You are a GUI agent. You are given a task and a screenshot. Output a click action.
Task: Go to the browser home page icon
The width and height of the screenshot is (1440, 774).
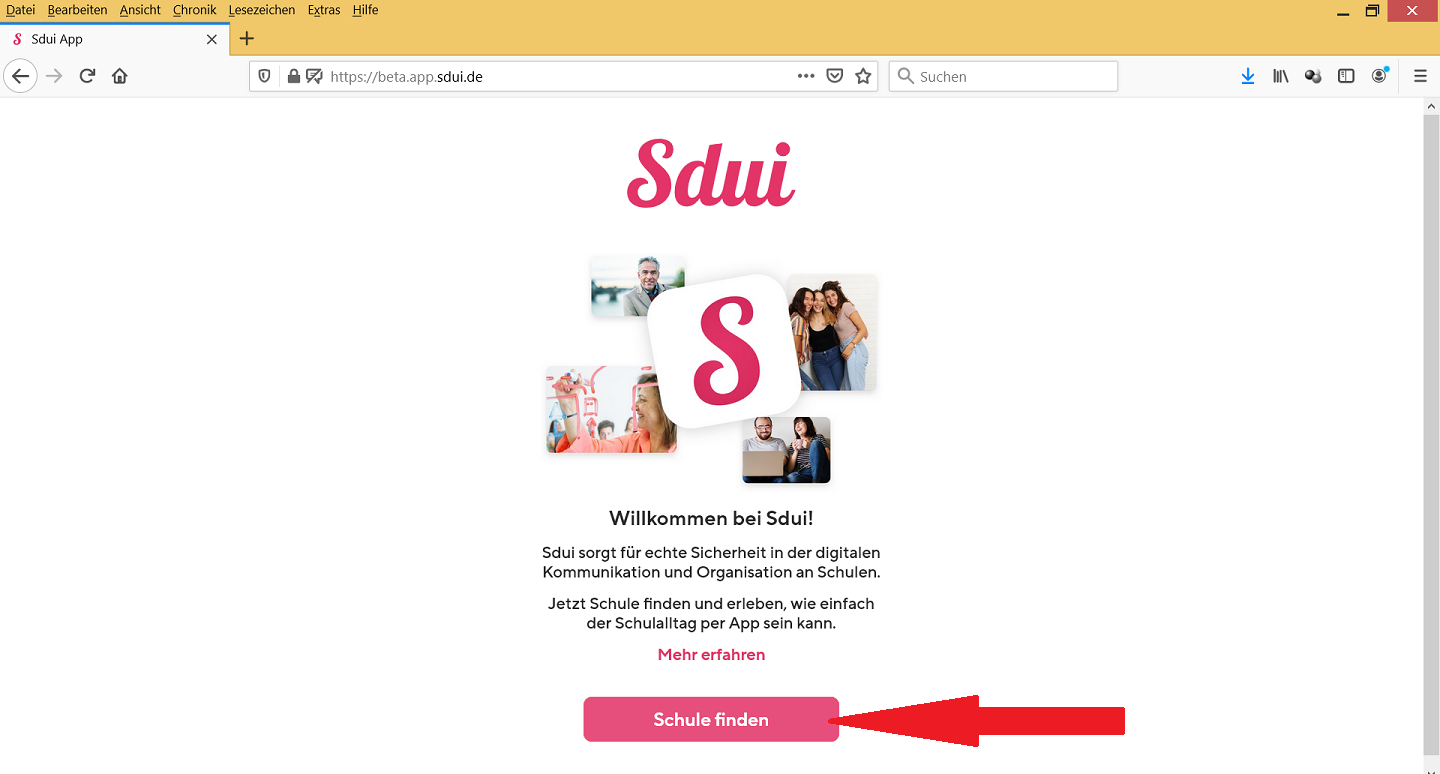point(120,76)
